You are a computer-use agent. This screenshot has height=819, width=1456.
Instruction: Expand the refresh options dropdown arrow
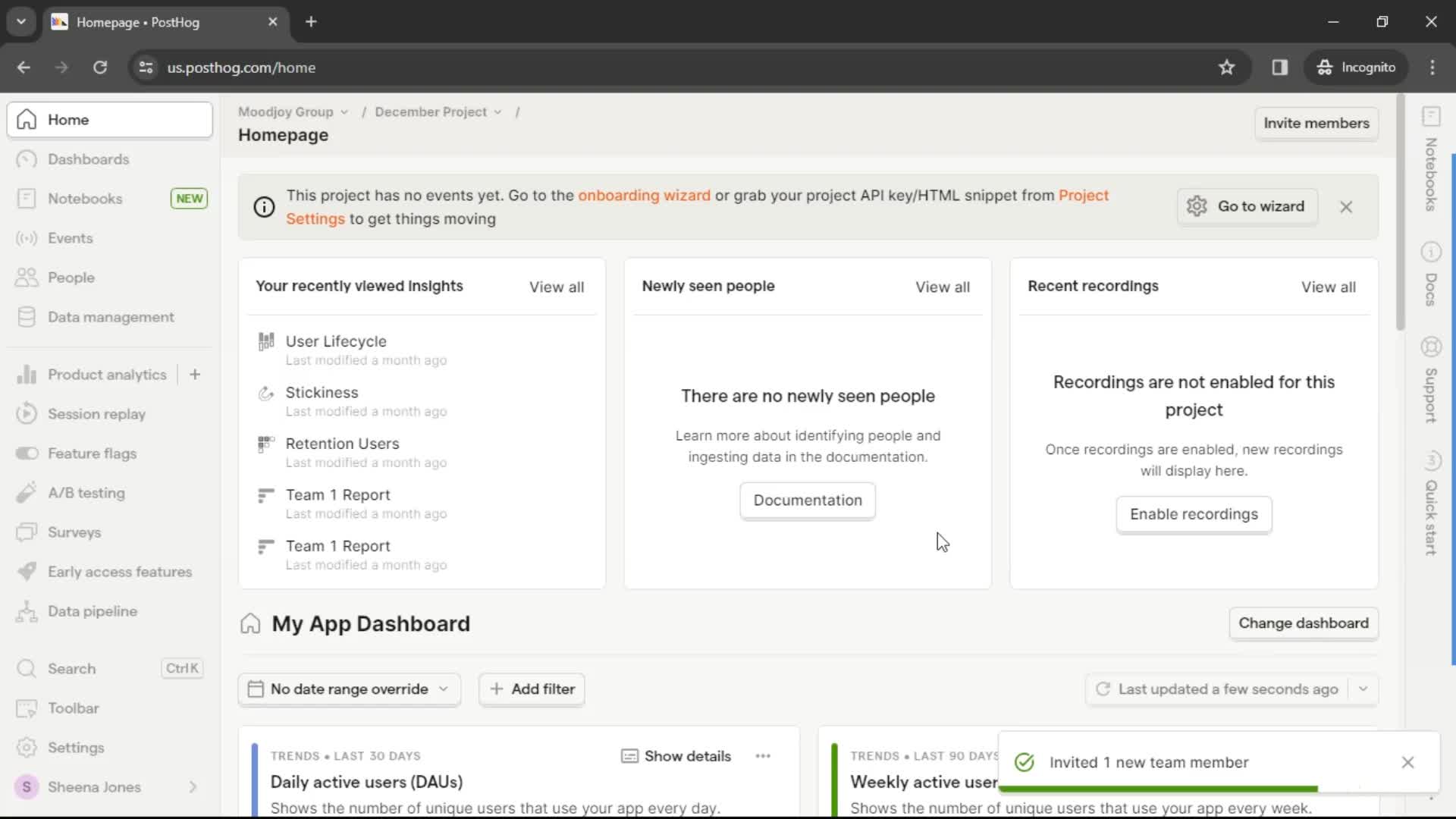point(1363,689)
